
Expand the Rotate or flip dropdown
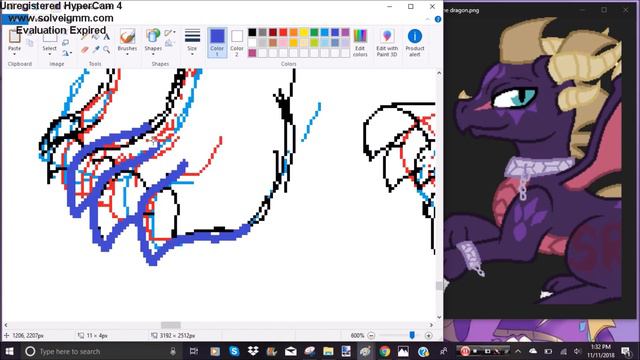(67, 53)
